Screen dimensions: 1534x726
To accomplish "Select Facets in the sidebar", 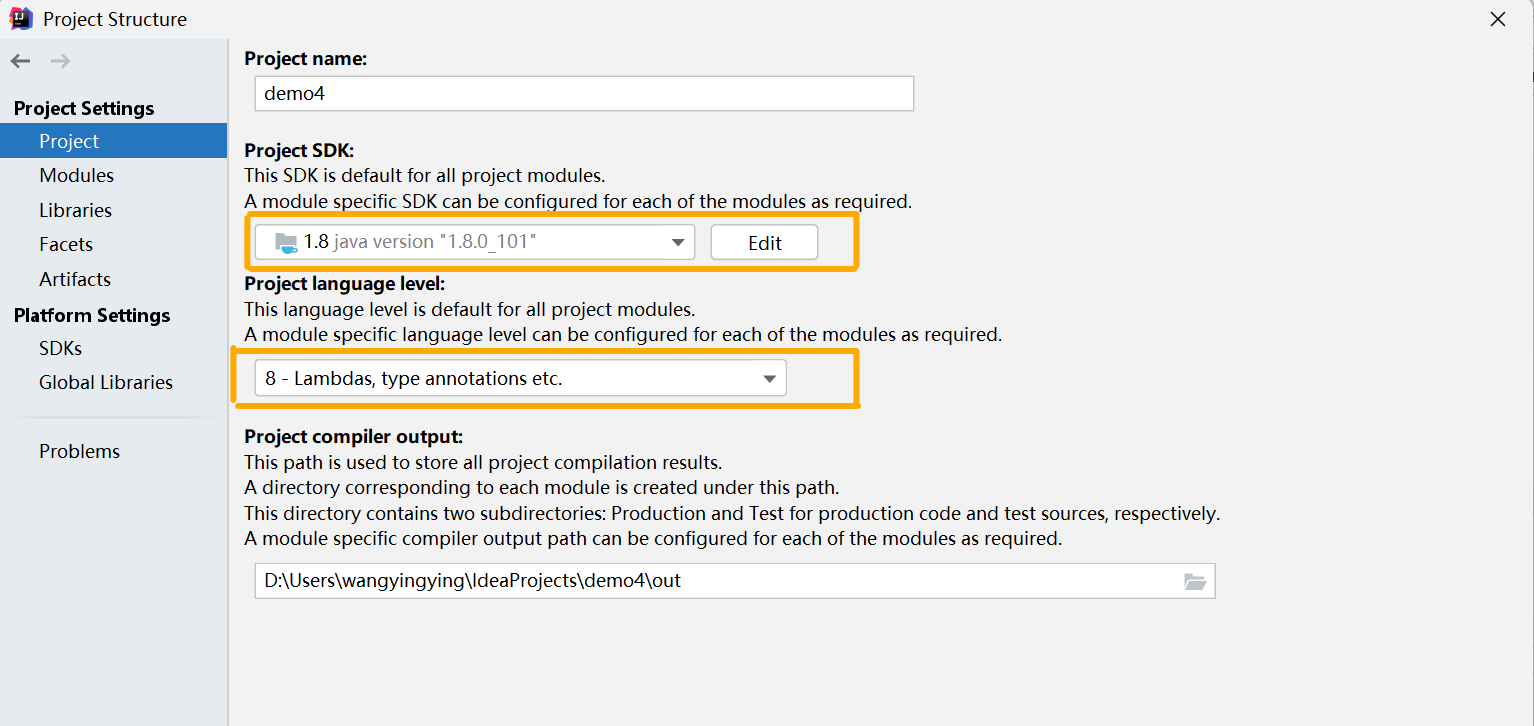I will 66,244.
